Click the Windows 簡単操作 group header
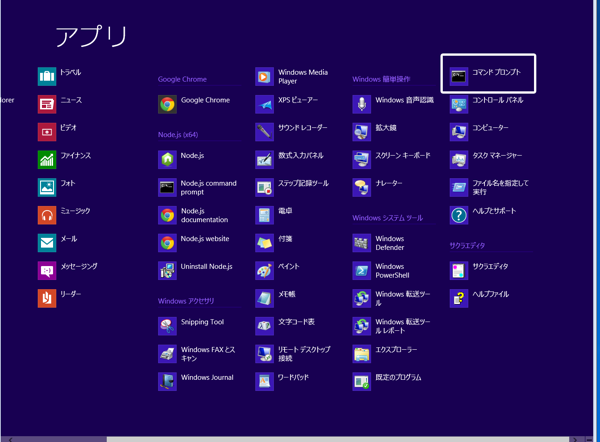This screenshot has height=442, width=600. click(381, 79)
